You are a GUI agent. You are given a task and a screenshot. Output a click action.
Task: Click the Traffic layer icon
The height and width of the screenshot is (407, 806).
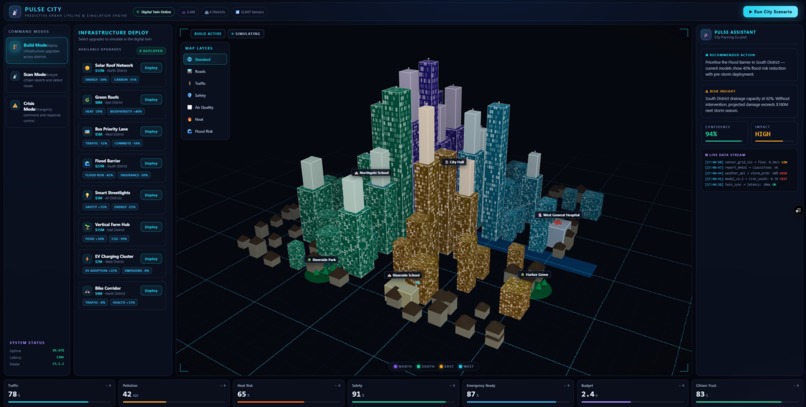click(x=190, y=83)
